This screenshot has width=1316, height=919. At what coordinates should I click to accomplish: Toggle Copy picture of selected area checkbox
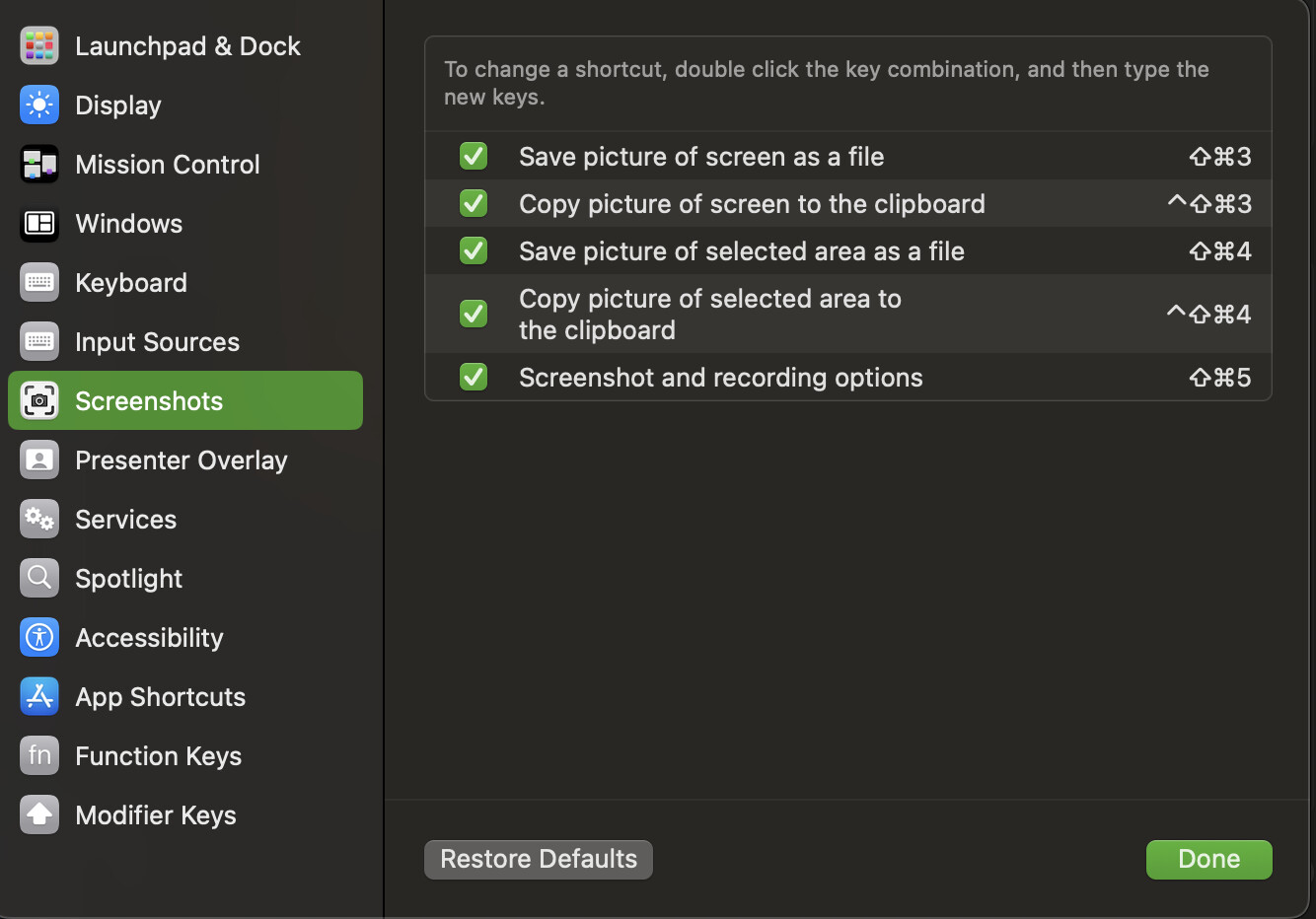coord(474,314)
